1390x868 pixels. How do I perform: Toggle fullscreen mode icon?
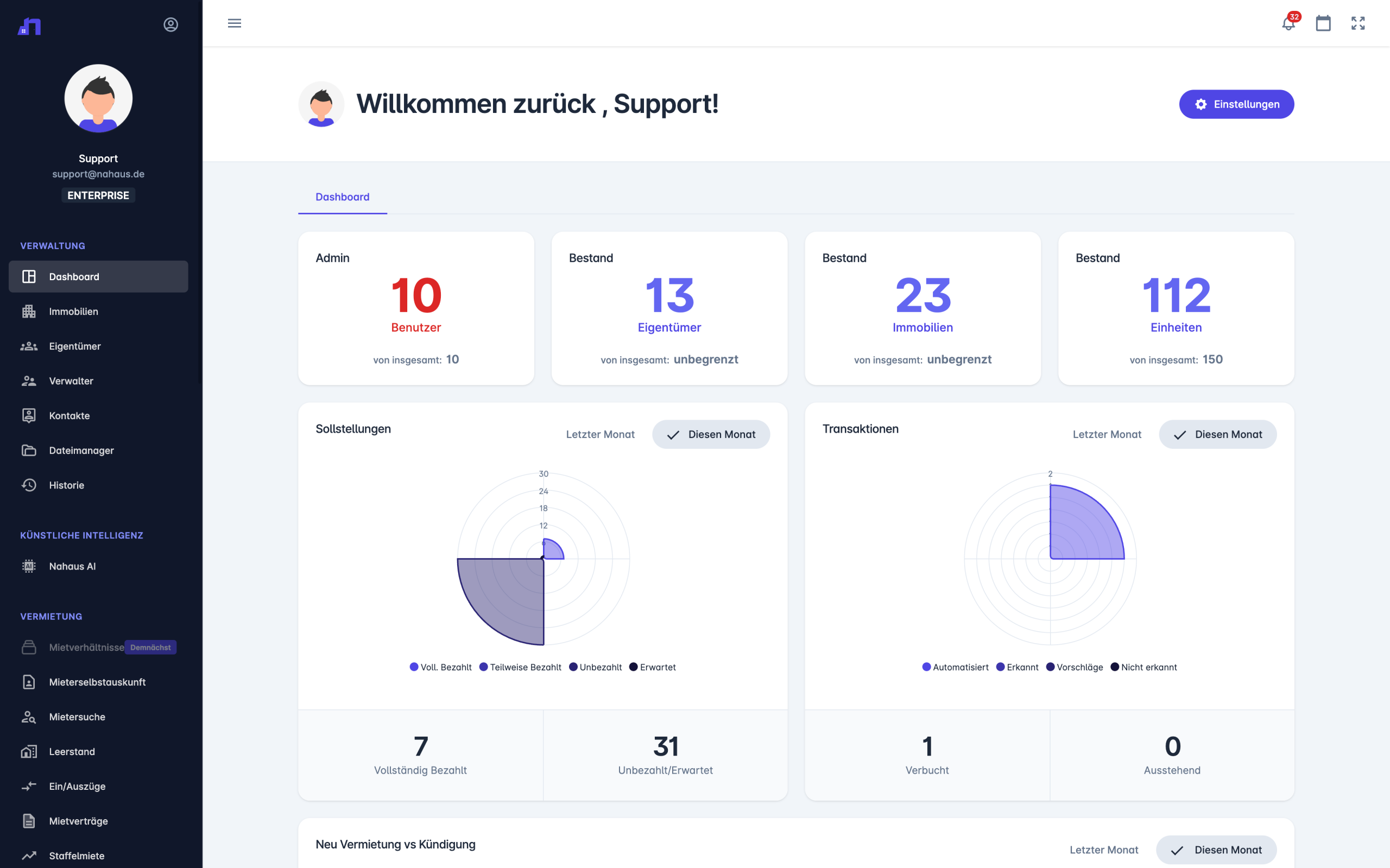pyautogui.click(x=1358, y=23)
